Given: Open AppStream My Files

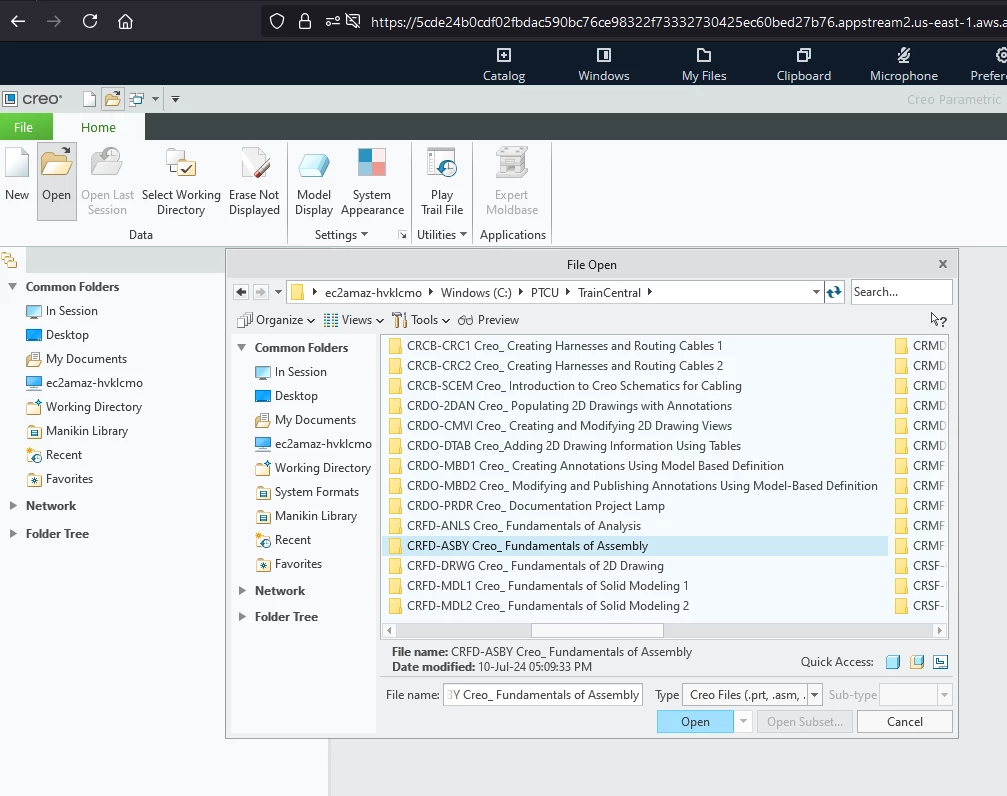Looking at the screenshot, I should point(704,64).
